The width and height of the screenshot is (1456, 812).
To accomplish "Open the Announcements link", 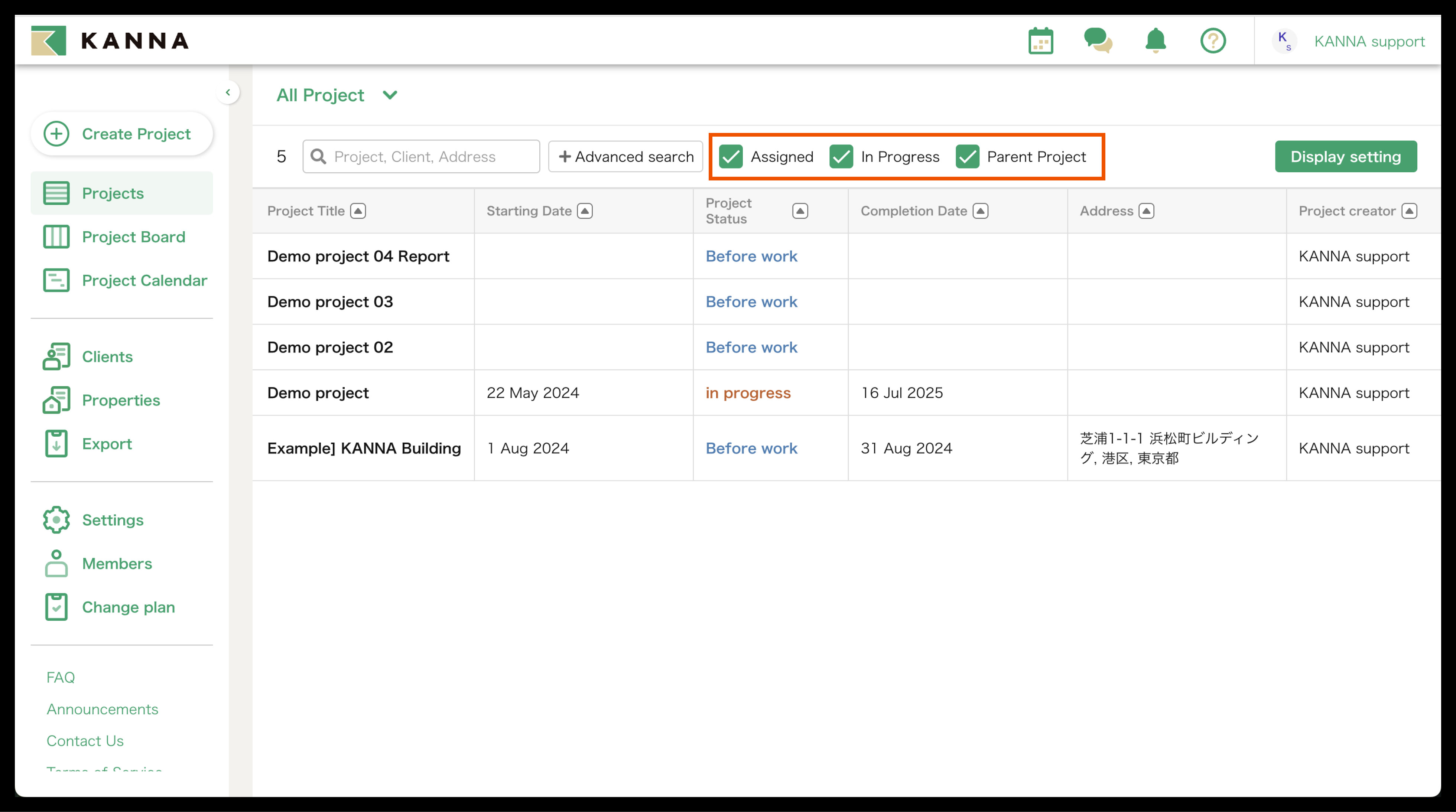I will [x=102, y=709].
